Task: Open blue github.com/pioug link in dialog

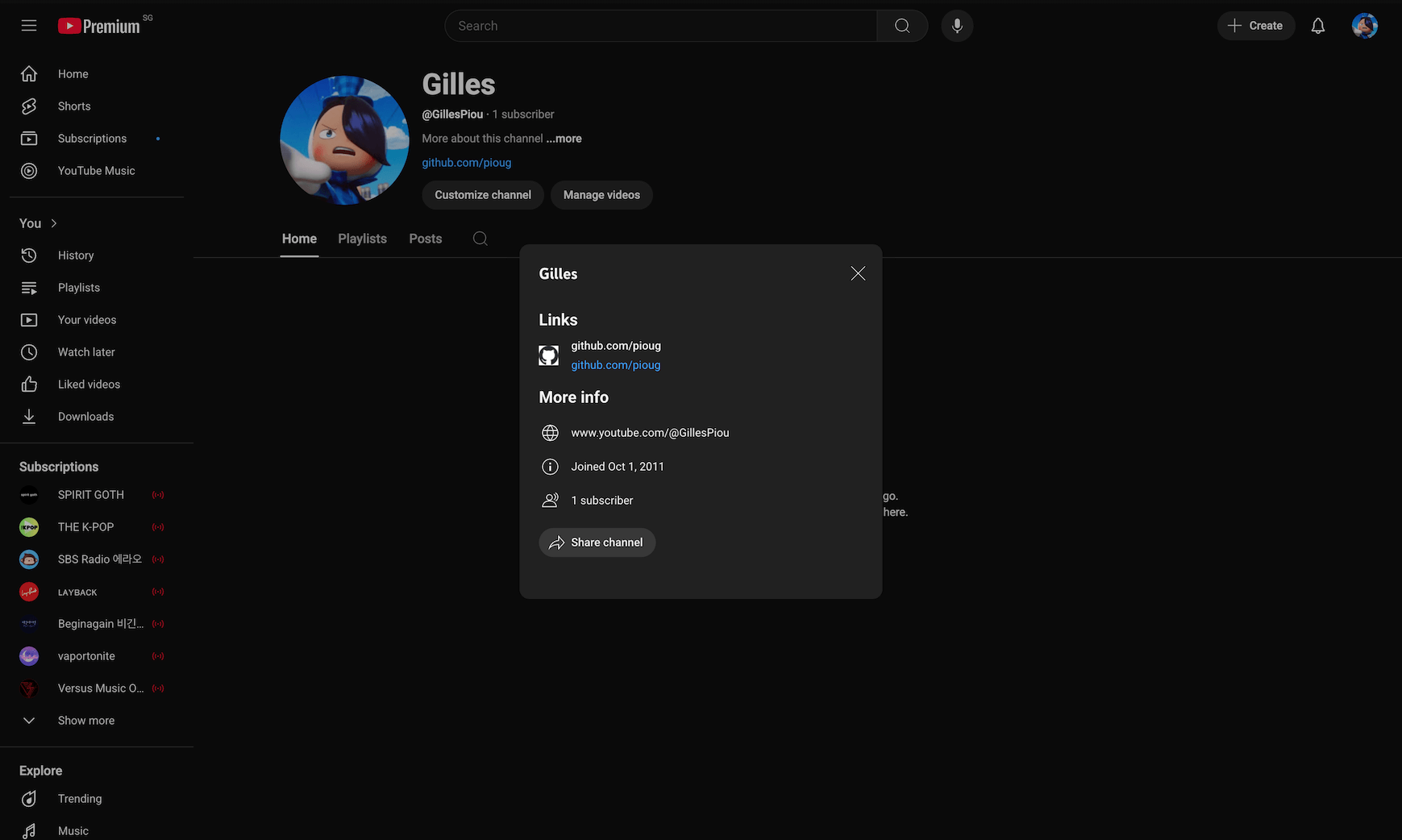Action: coord(616,365)
